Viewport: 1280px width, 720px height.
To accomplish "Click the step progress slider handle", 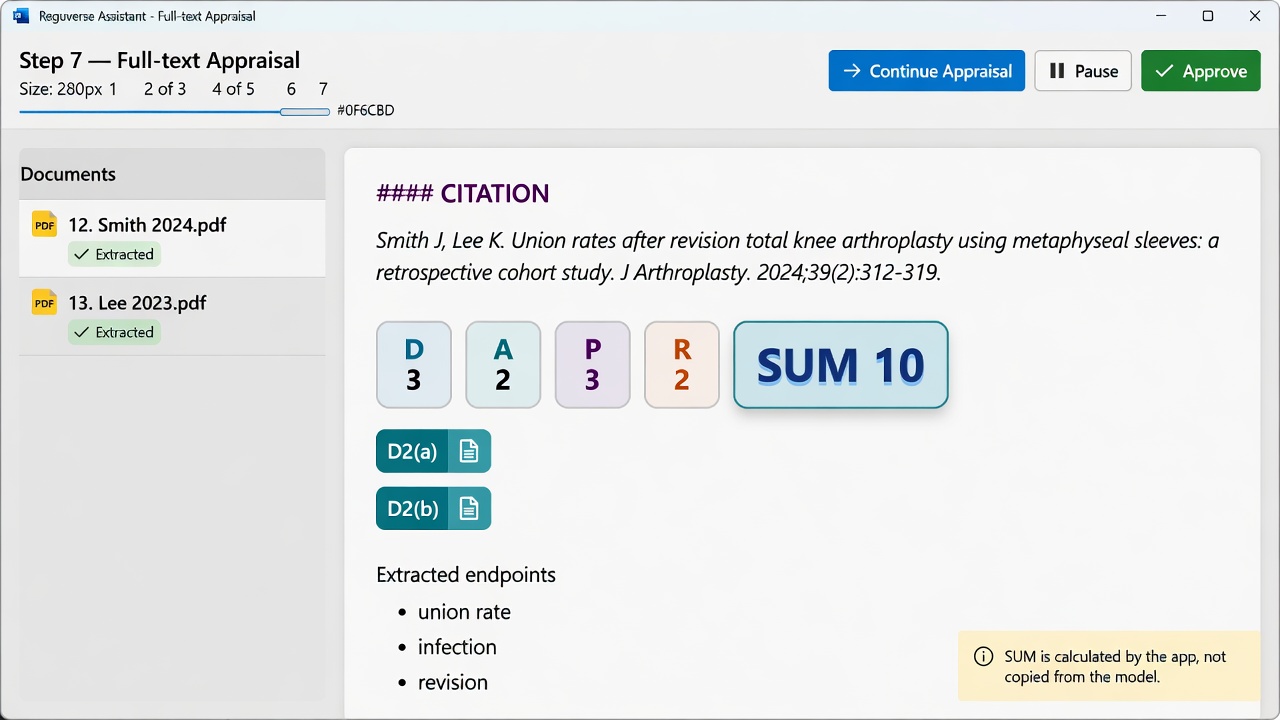I will (x=305, y=111).
